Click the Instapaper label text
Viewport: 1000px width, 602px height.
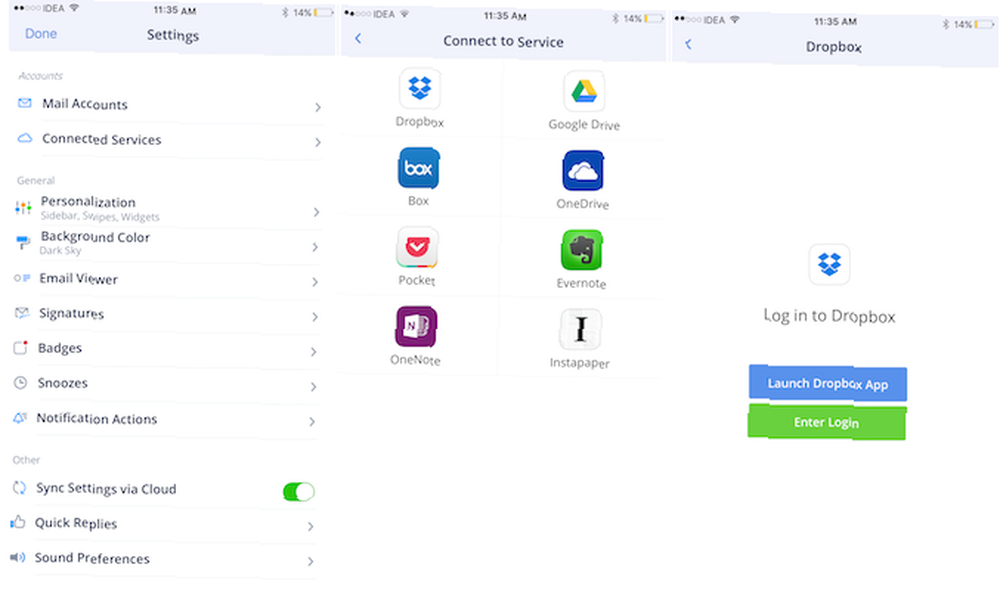pos(580,363)
